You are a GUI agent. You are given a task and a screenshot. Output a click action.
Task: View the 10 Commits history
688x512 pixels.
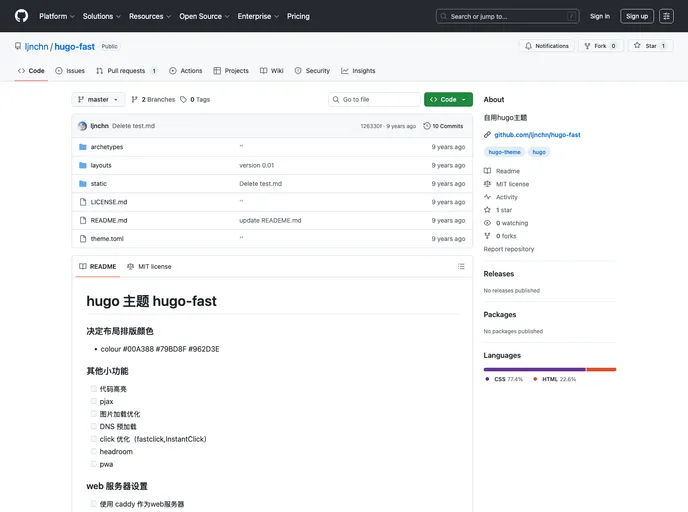coord(443,126)
